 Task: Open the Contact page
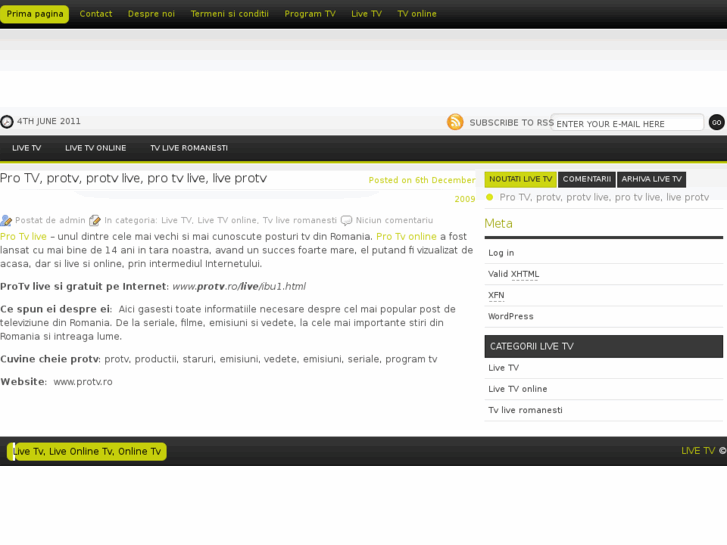(x=96, y=14)
